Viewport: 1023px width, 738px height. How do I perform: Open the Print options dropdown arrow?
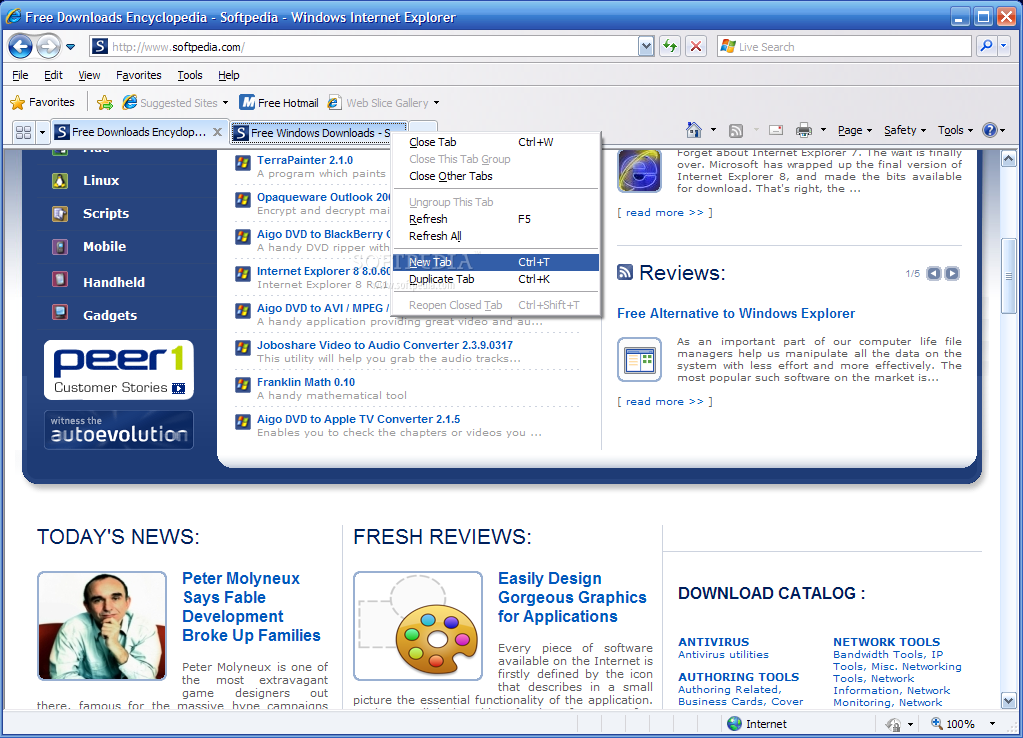823,130
